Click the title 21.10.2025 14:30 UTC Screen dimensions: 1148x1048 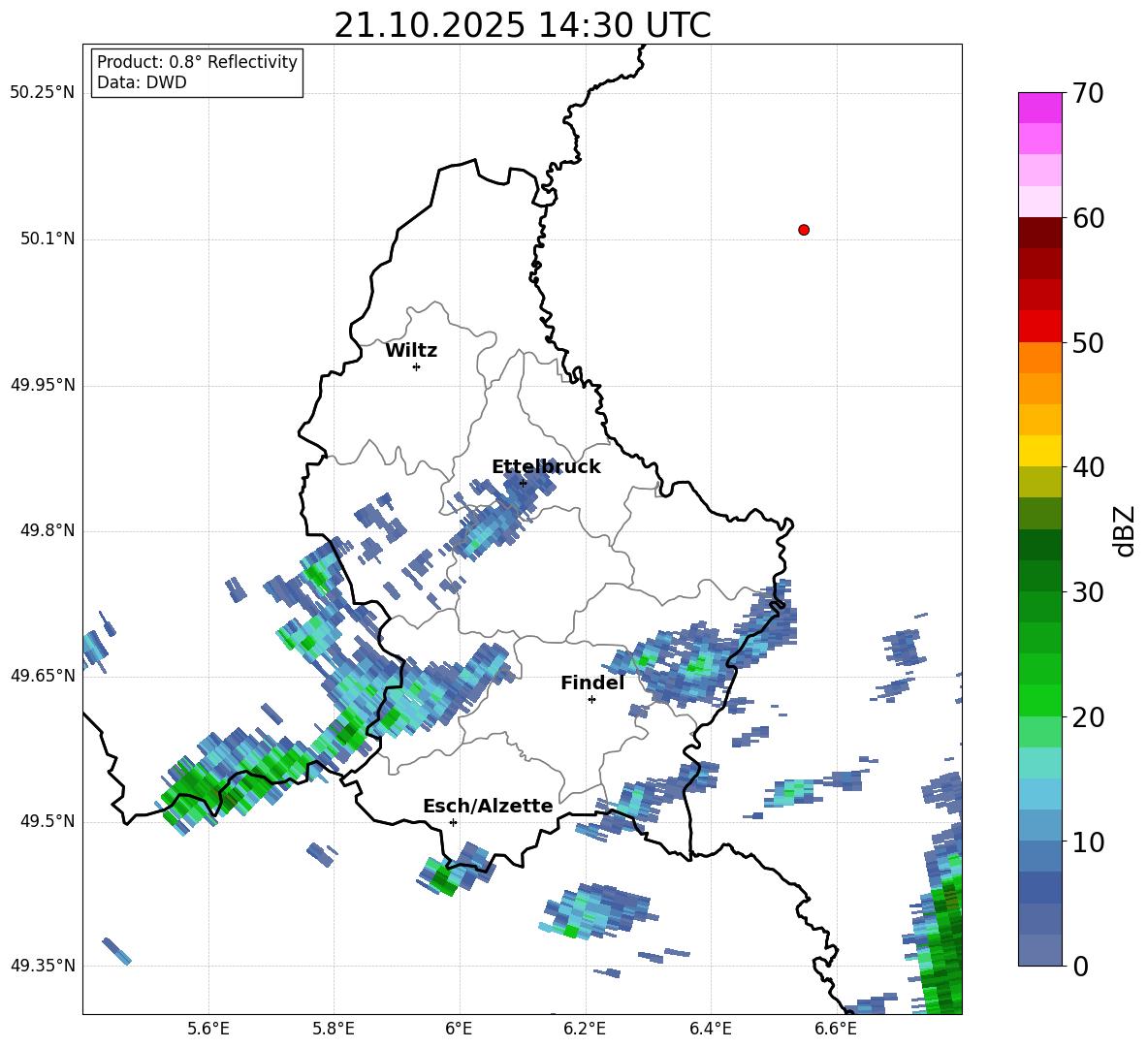pos(523,25)
